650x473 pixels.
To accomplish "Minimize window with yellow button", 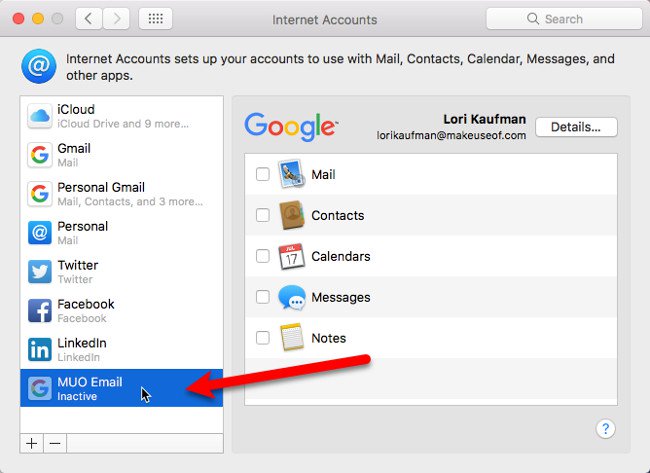I will click(38, 19).
